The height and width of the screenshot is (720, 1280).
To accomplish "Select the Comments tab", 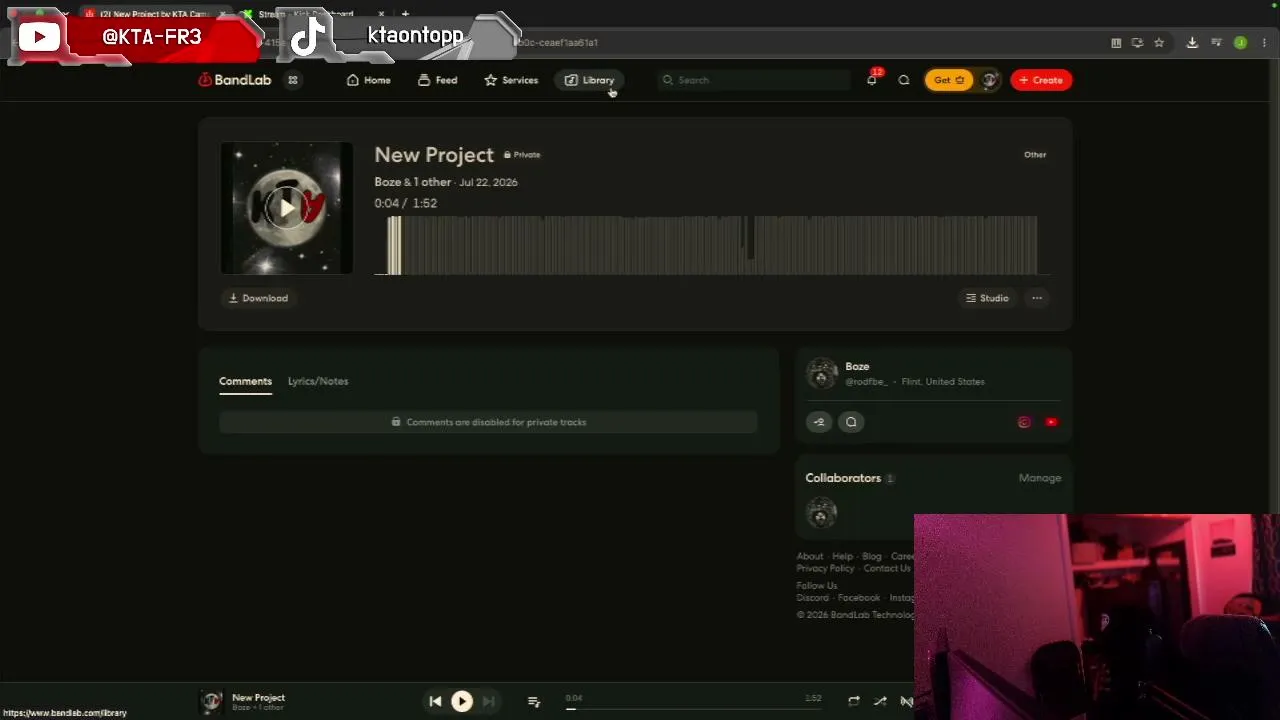I will (245, 381).
